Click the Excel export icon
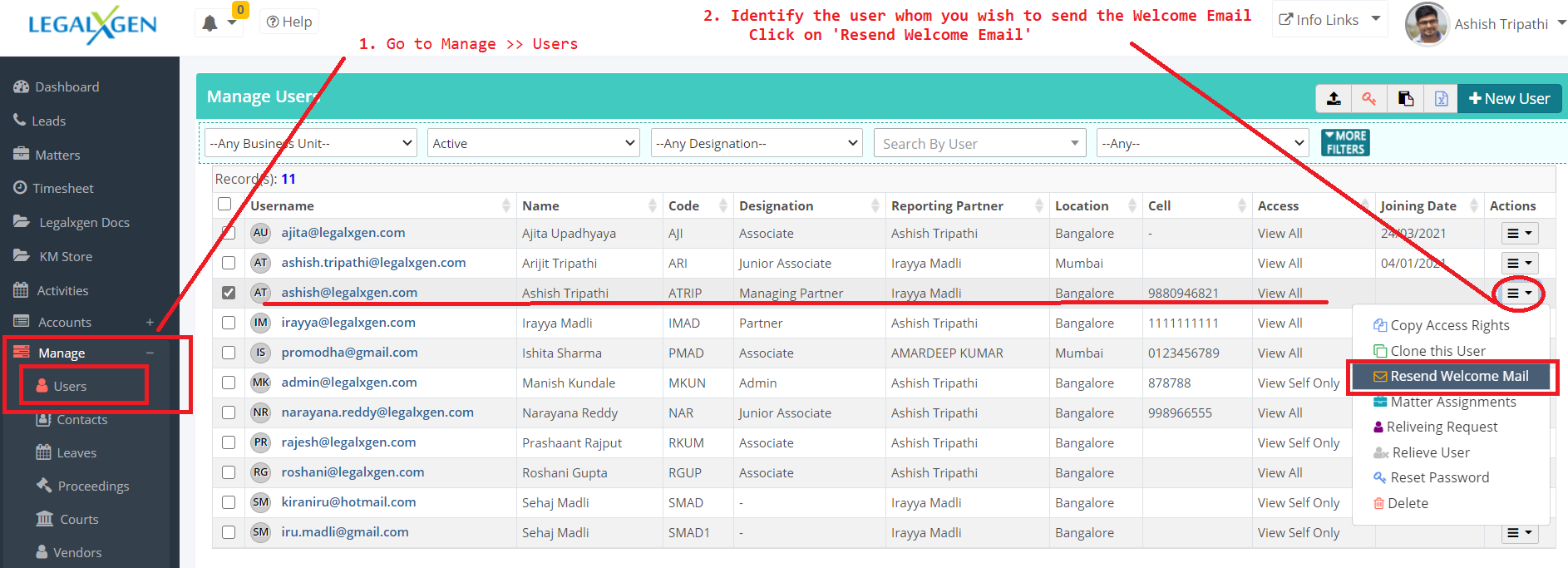 click(x=1442, y=99)
